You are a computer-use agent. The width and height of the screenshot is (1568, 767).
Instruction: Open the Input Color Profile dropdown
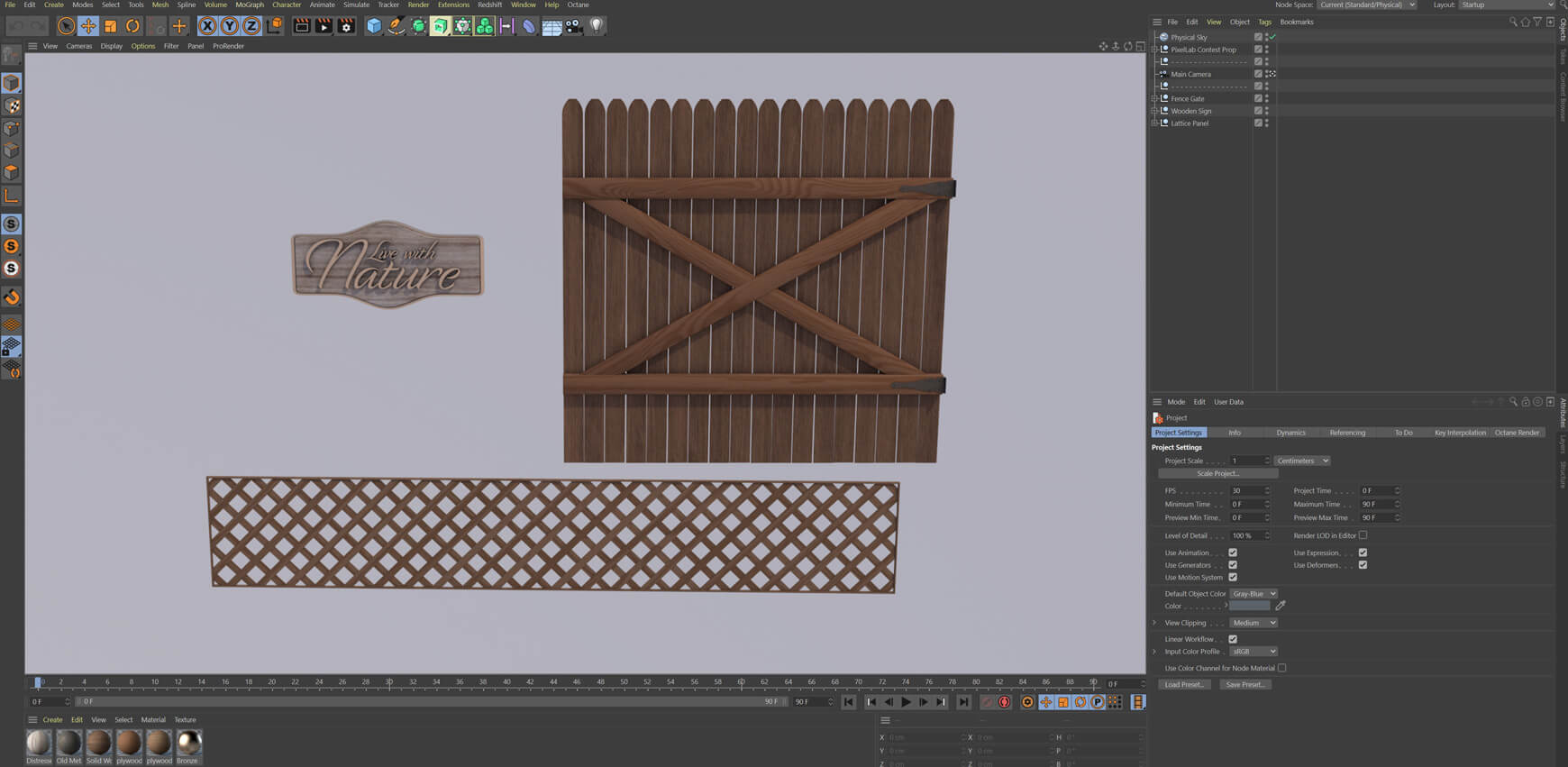(1253, 652)
